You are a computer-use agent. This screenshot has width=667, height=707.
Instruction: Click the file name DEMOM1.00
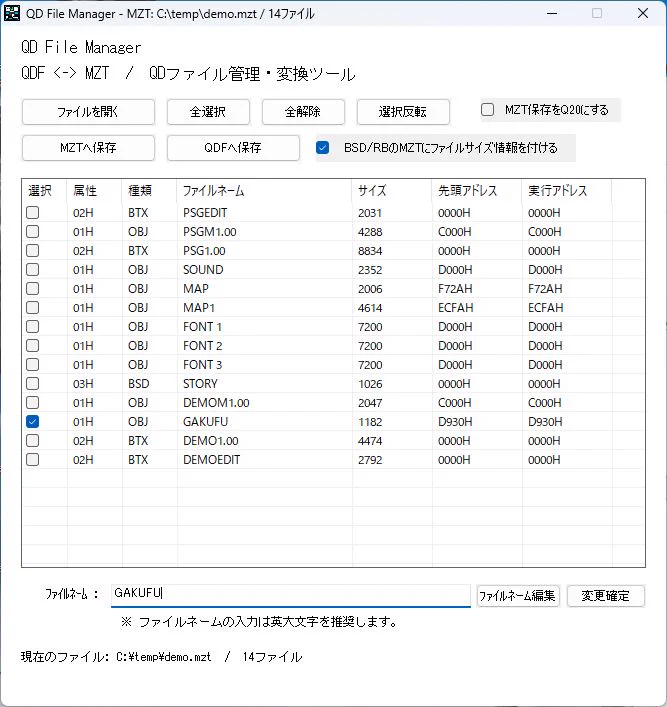pos(216,403)
